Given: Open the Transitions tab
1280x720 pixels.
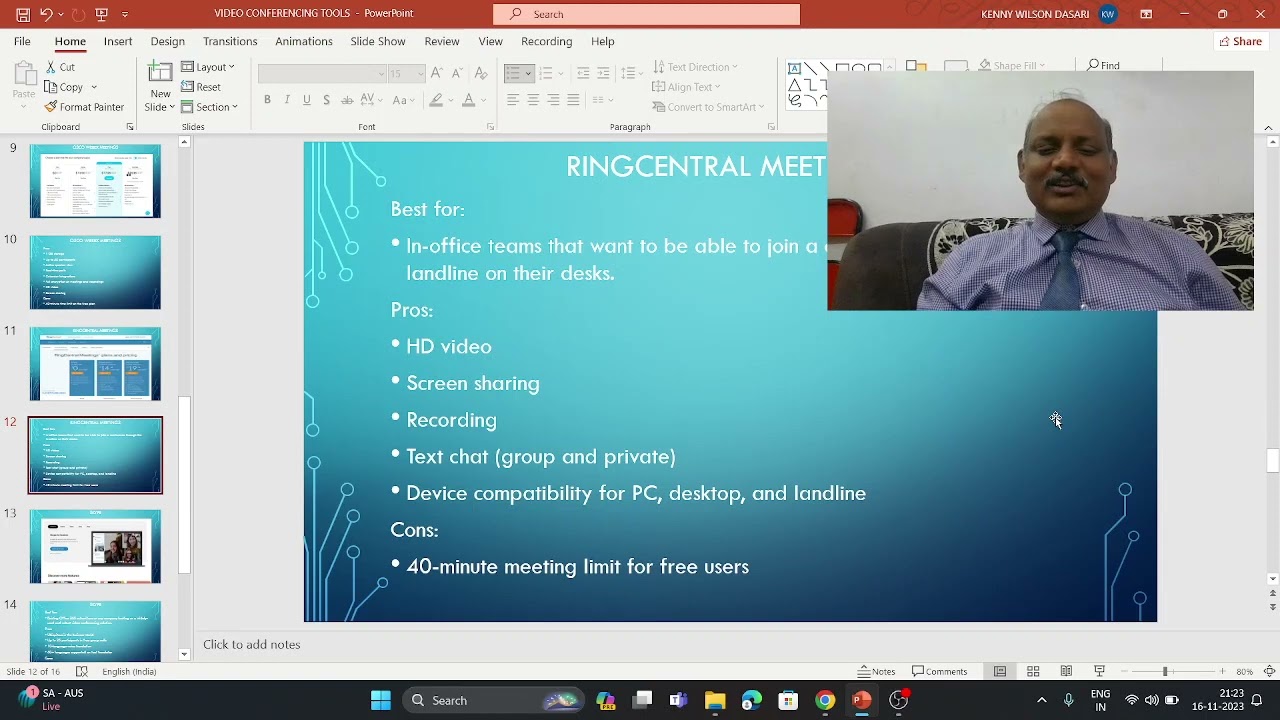Looking at the screenshot, I should point(230,41).
